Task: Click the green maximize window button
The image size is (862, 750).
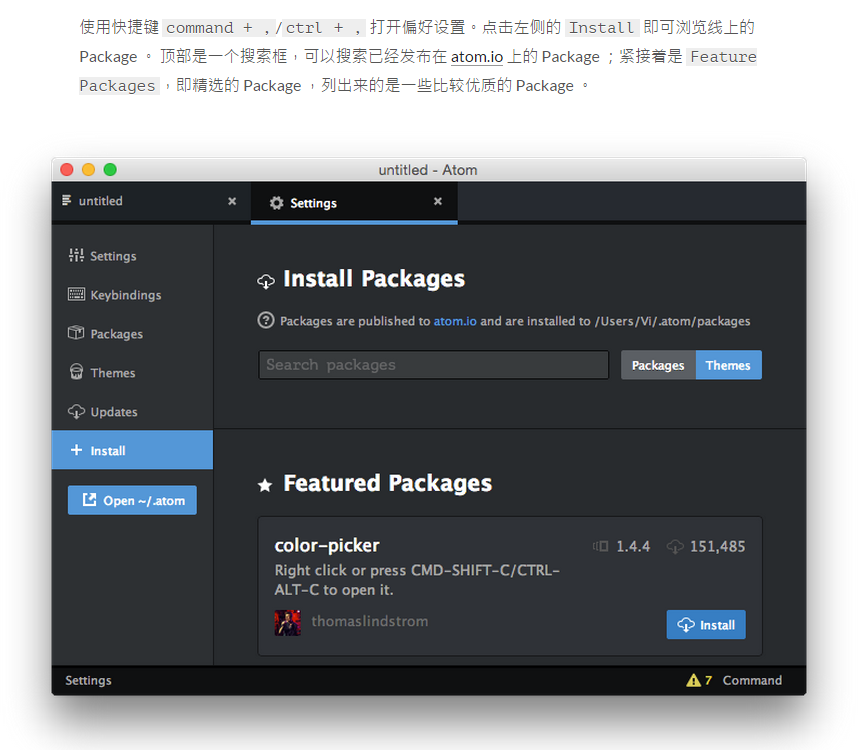Action: pos(110,169)
